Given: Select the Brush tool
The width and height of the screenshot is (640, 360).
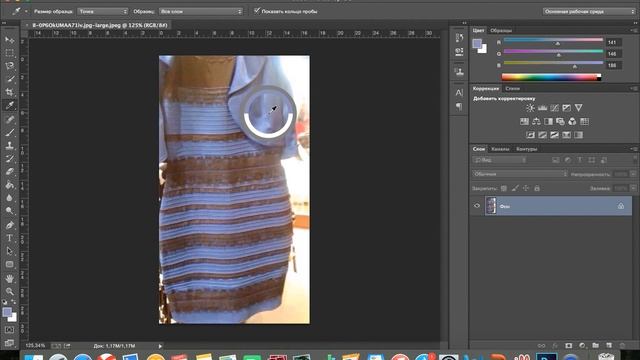Looking at the screenshot, I should point(9,132).
